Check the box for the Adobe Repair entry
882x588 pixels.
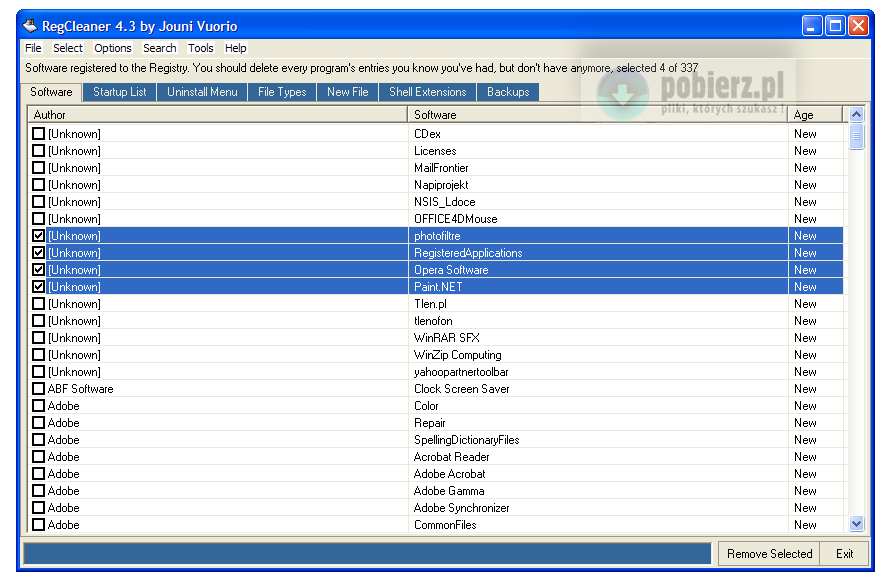tap(38, 423)
